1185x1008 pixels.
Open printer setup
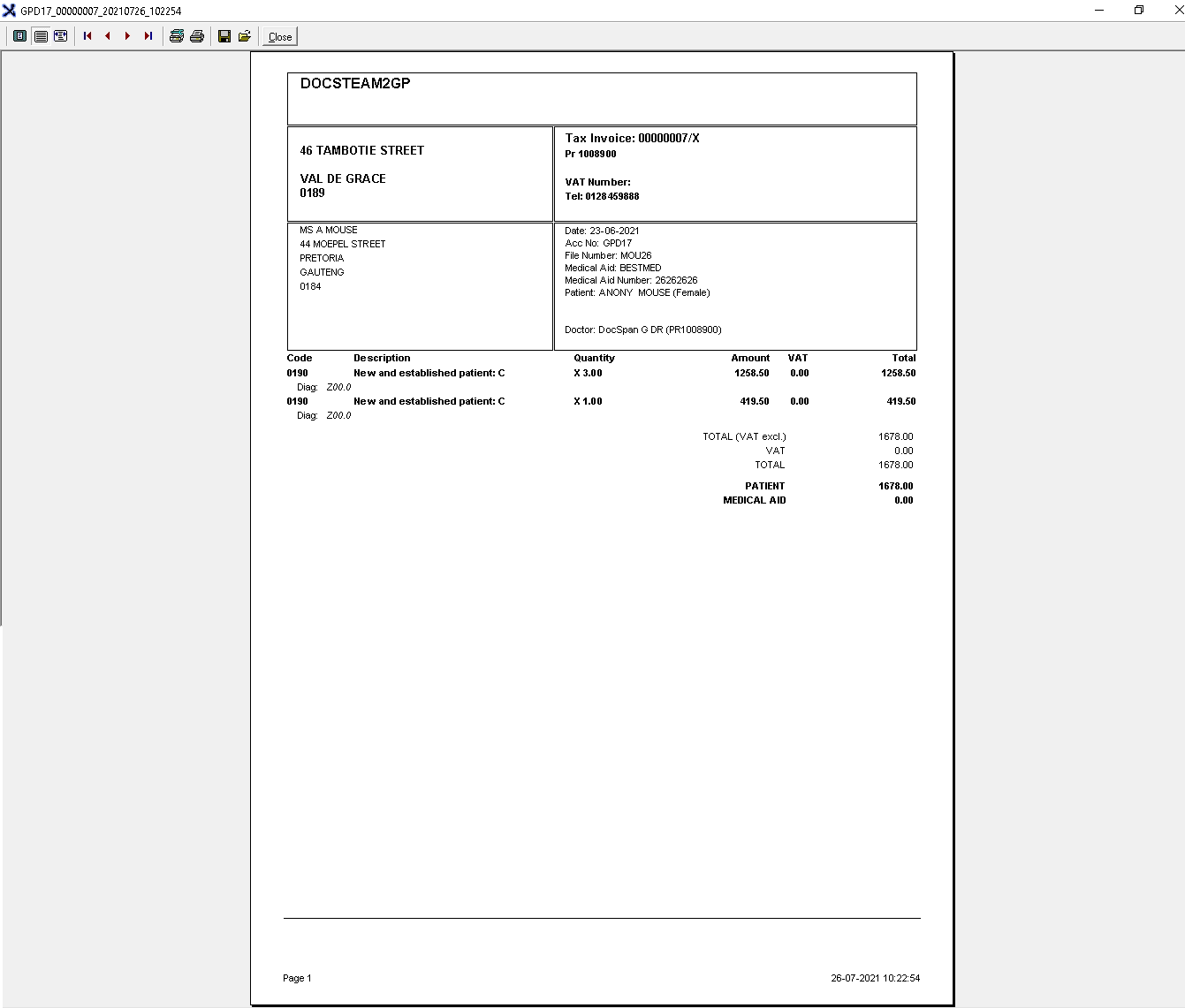point(177,36)
